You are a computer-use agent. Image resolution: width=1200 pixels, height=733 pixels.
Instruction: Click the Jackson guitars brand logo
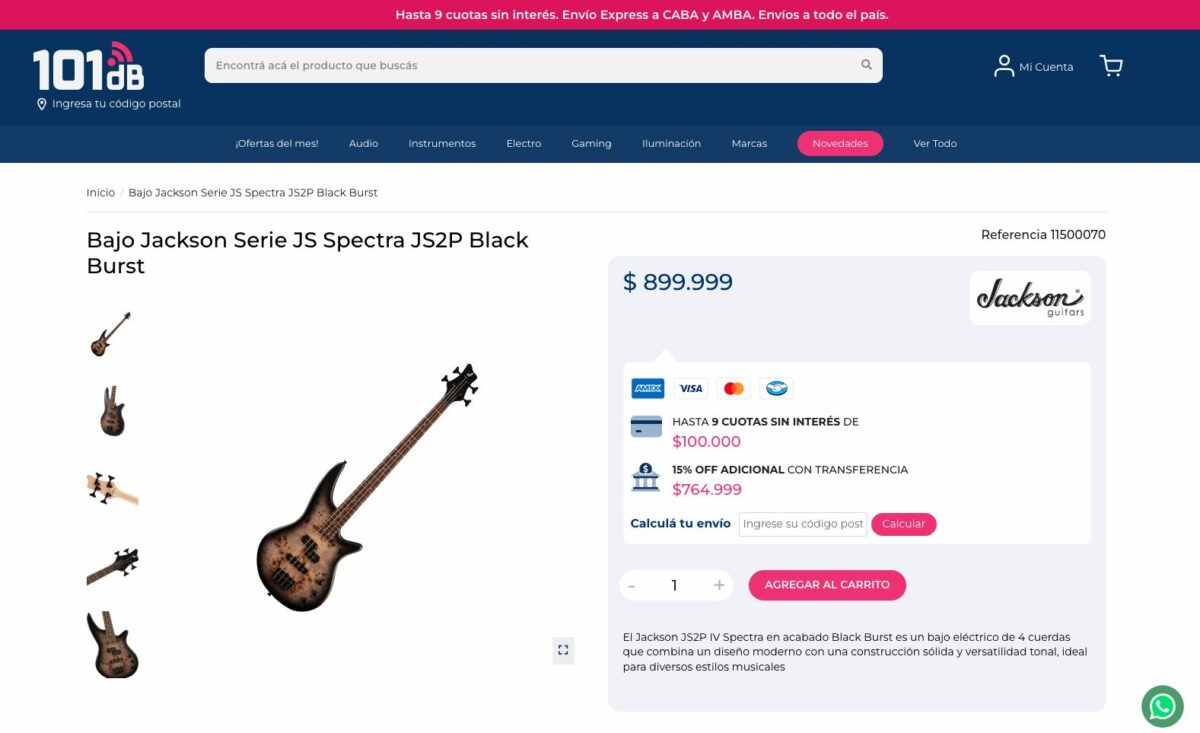point(1029,298)
